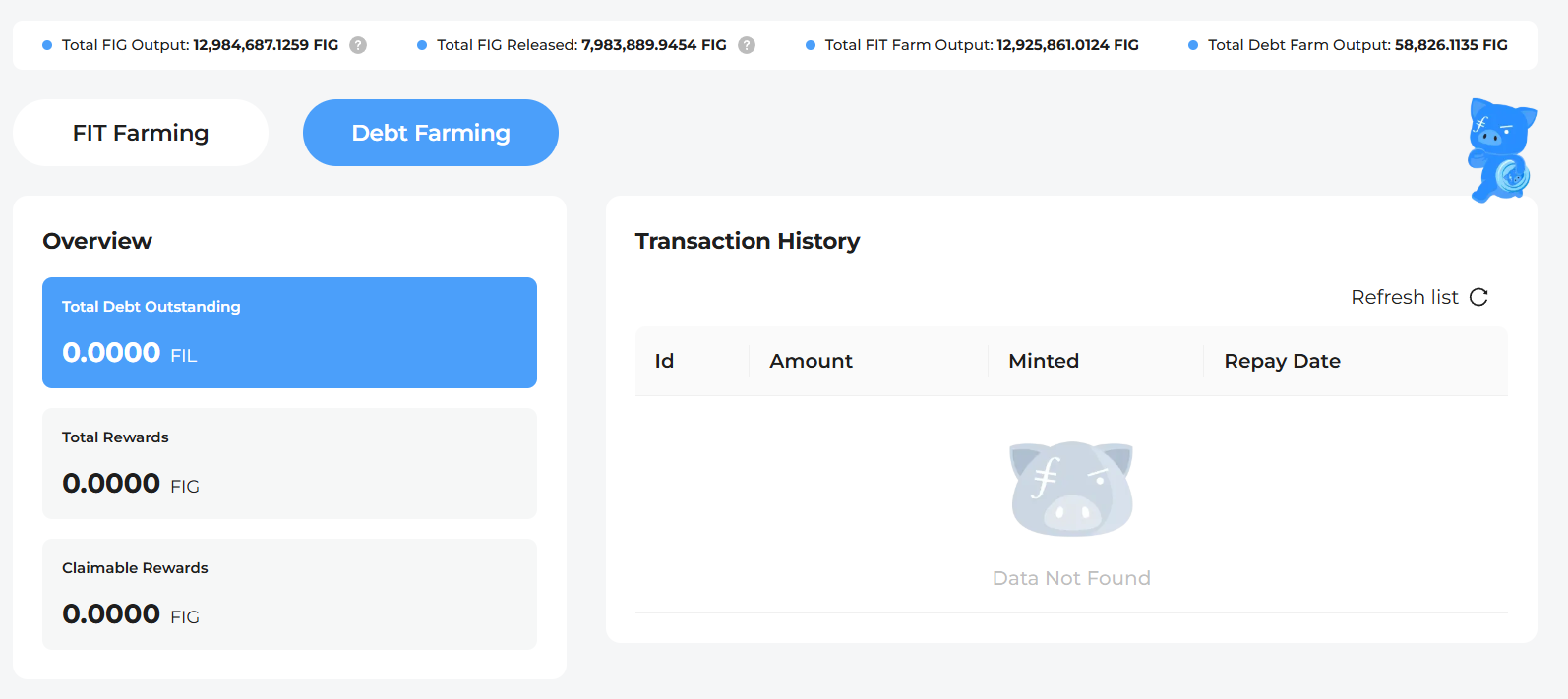The image size is (1568, 699).
Task: Select the Debt Farming tab
Action: 431,133
